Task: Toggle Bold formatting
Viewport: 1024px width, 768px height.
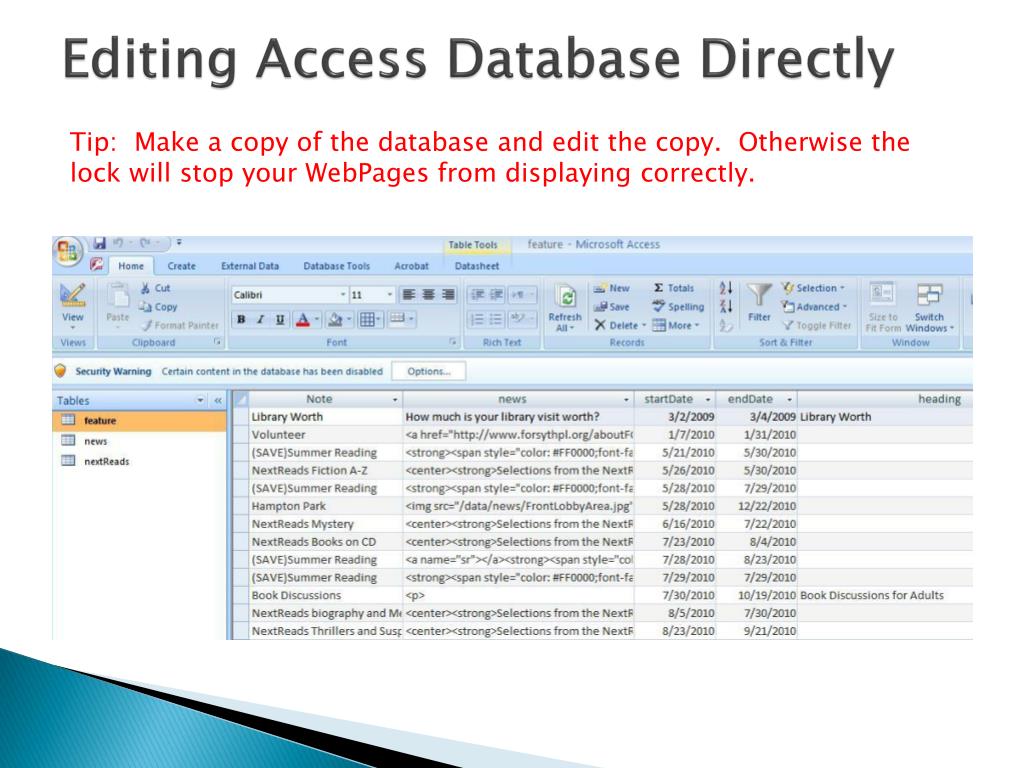Action: pos(241,319)
